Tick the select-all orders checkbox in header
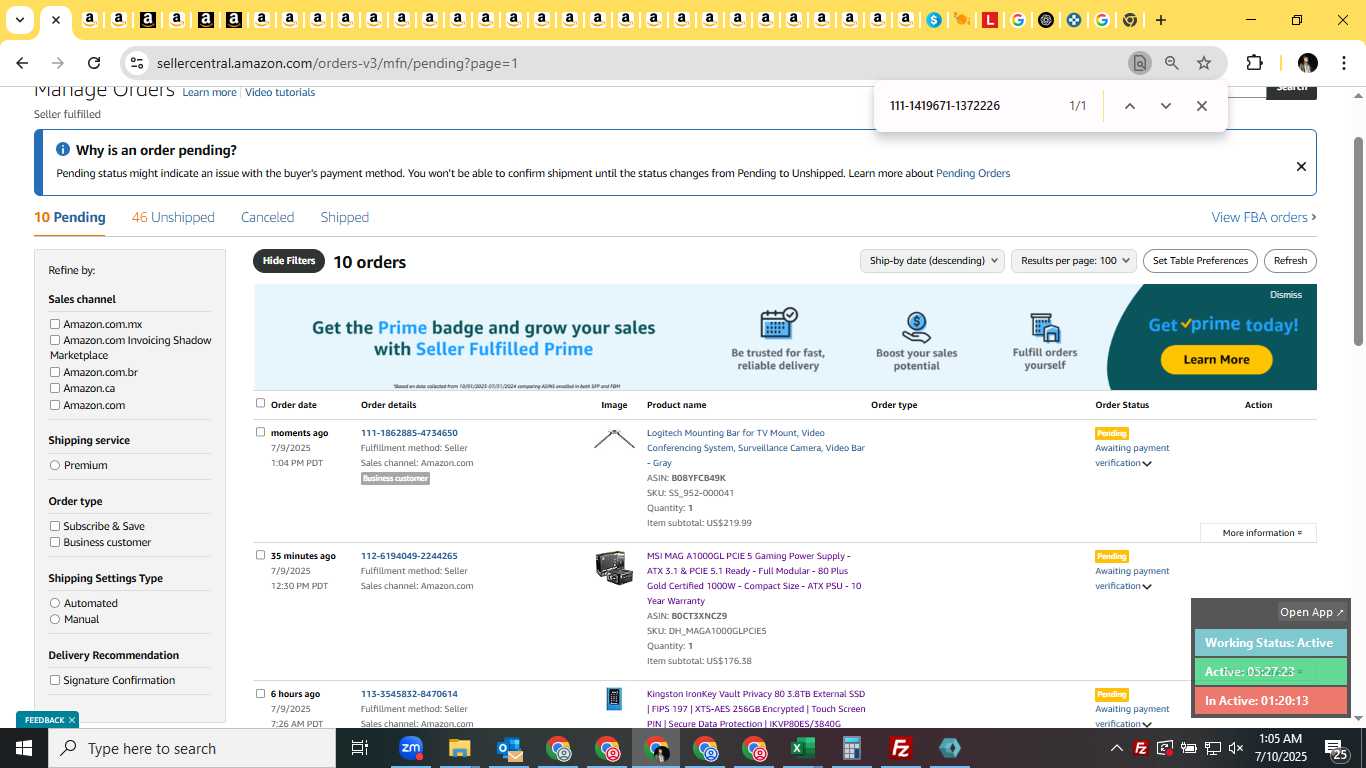 click(x=260, y=403)
